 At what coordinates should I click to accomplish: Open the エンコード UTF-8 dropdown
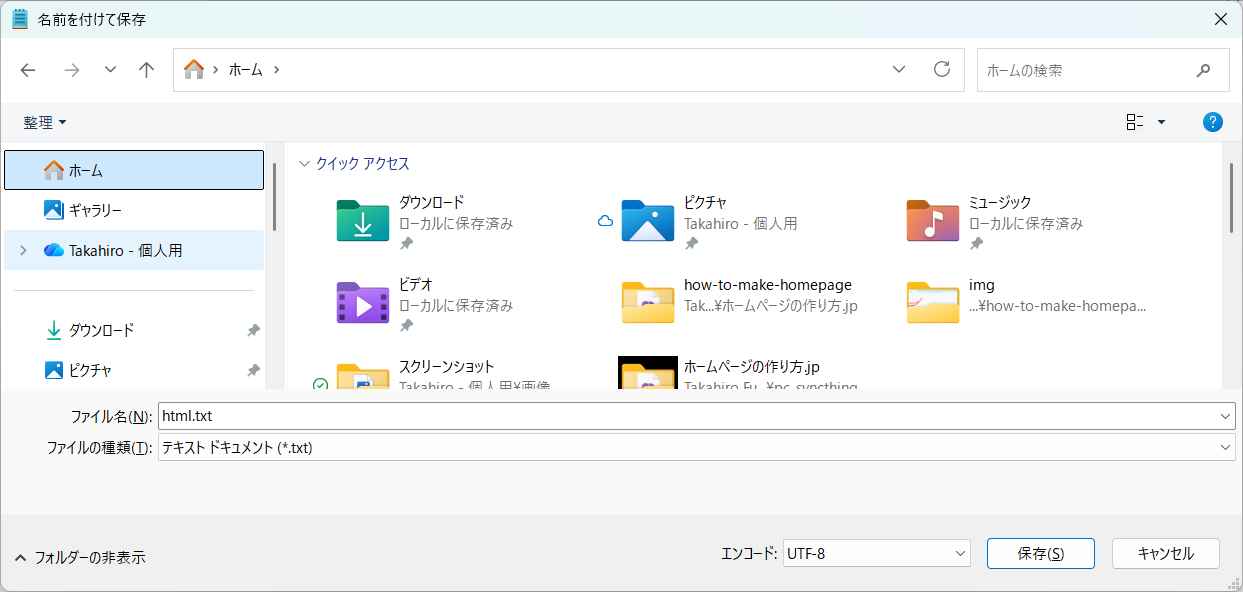(877, 553)
